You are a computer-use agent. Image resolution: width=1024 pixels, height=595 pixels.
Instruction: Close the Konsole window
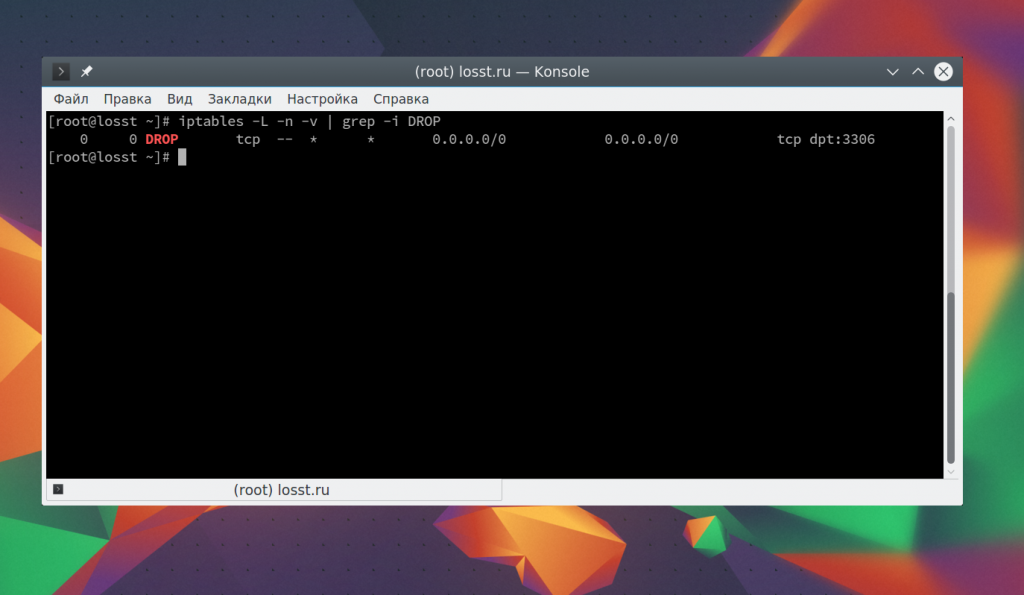943,72
